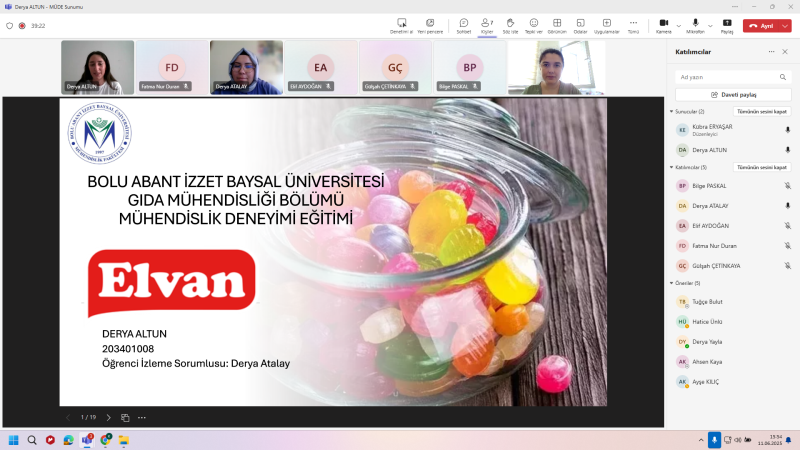This screenshot has width=800, height=450.
Task: Show hidden system tray icons
Action: pos(701,440)
